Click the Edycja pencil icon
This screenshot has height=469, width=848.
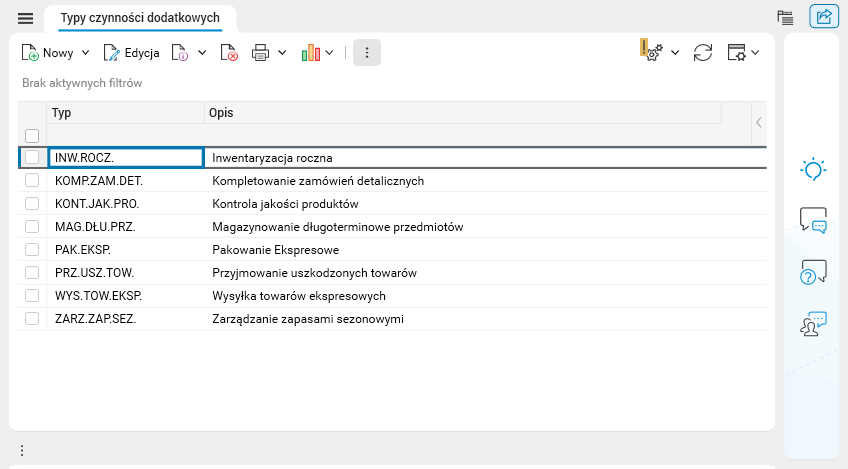[111, 53]
